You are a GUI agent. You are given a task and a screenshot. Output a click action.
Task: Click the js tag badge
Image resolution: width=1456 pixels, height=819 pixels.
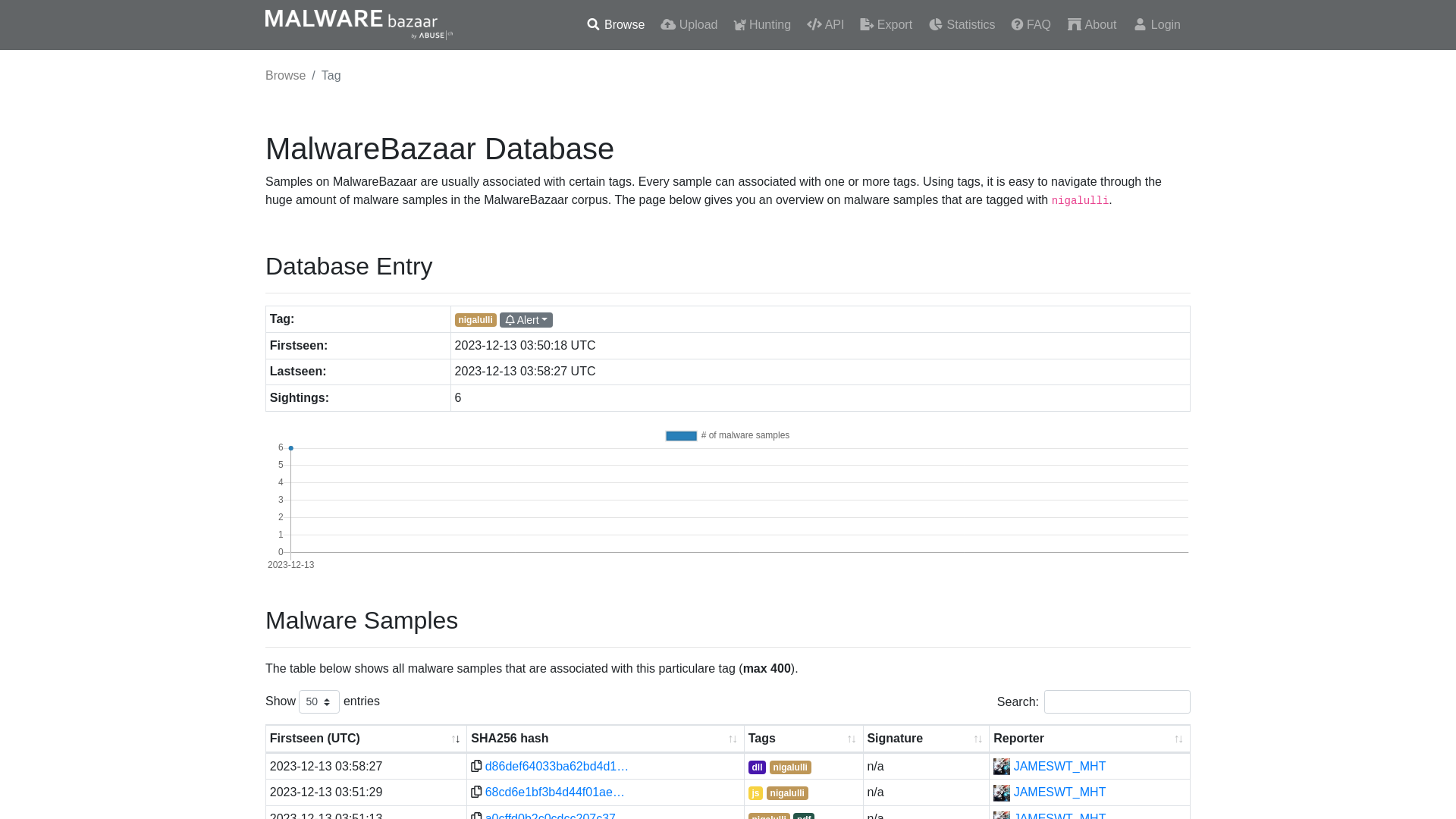click(755, 793)
